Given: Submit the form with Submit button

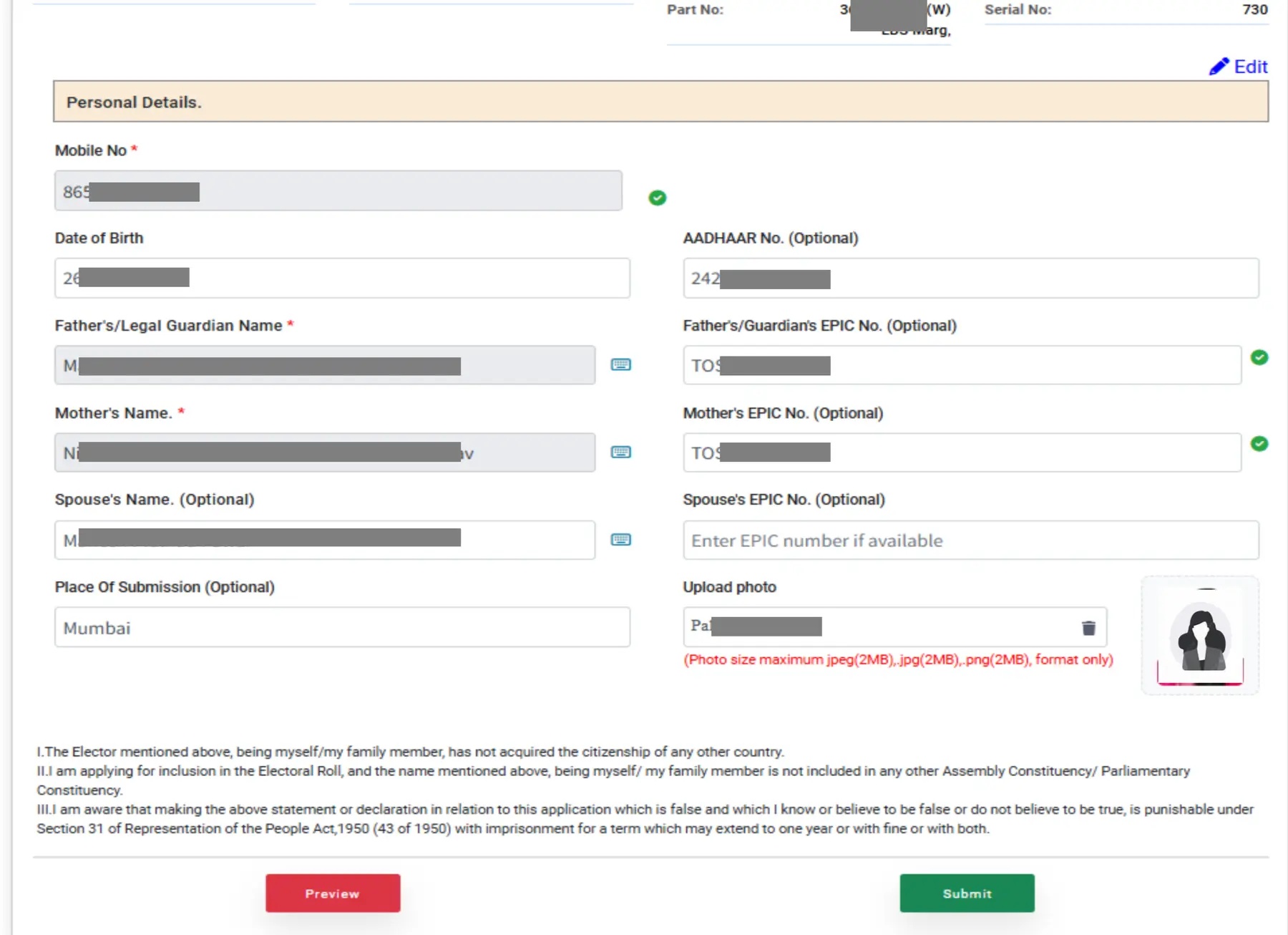Looking at the screenshot, I should (967, 893).
